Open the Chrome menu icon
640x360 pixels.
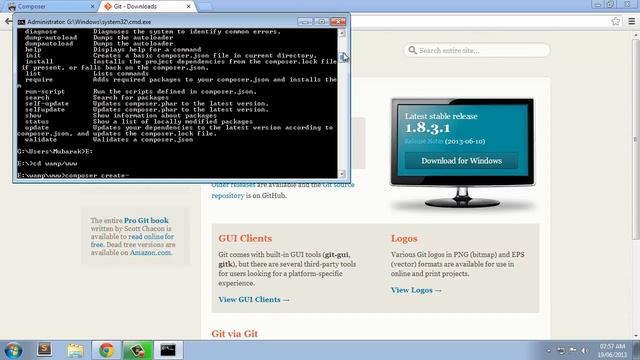pyautogui.click(x=631, y=21)
